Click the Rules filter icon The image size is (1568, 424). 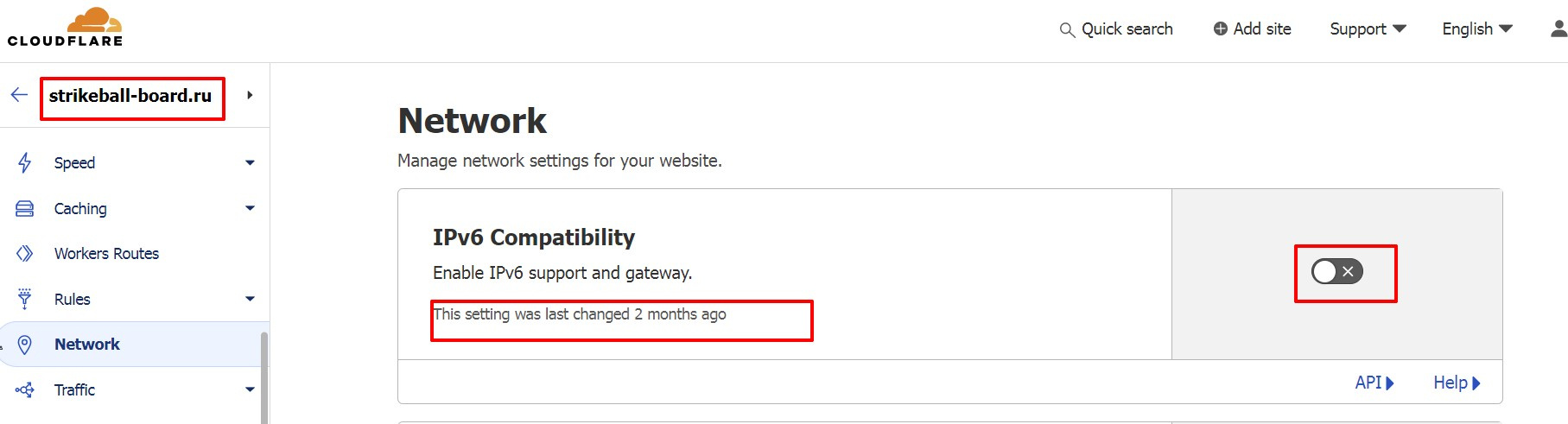click(25, 299)
